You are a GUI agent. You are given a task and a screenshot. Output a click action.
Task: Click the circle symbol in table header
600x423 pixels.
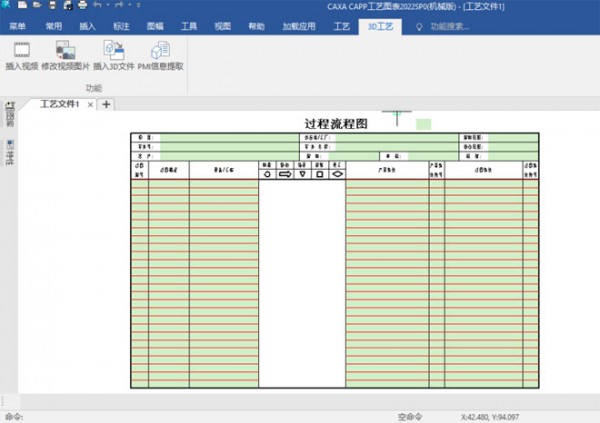coord(267,174)
